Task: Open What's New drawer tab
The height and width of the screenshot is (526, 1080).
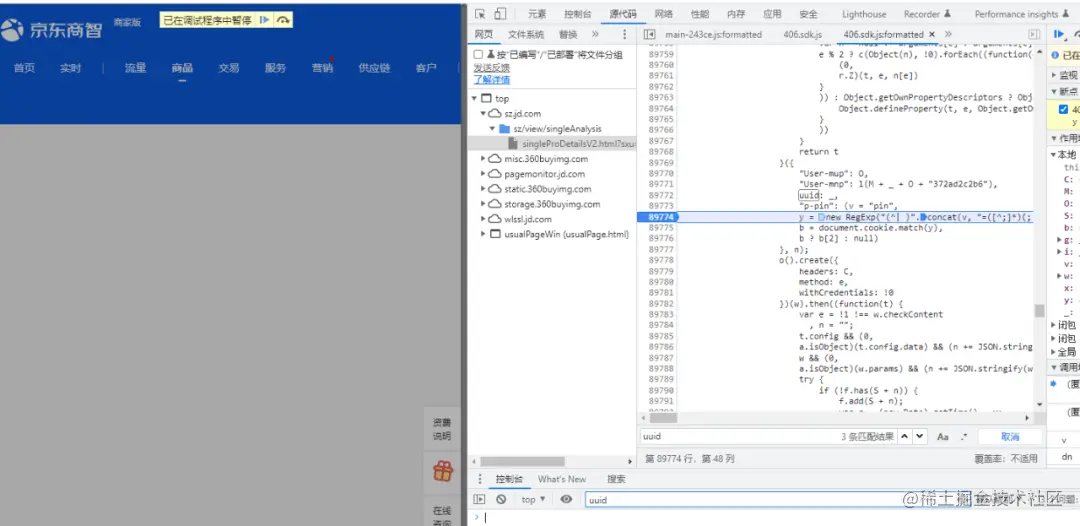Action: 562,479
